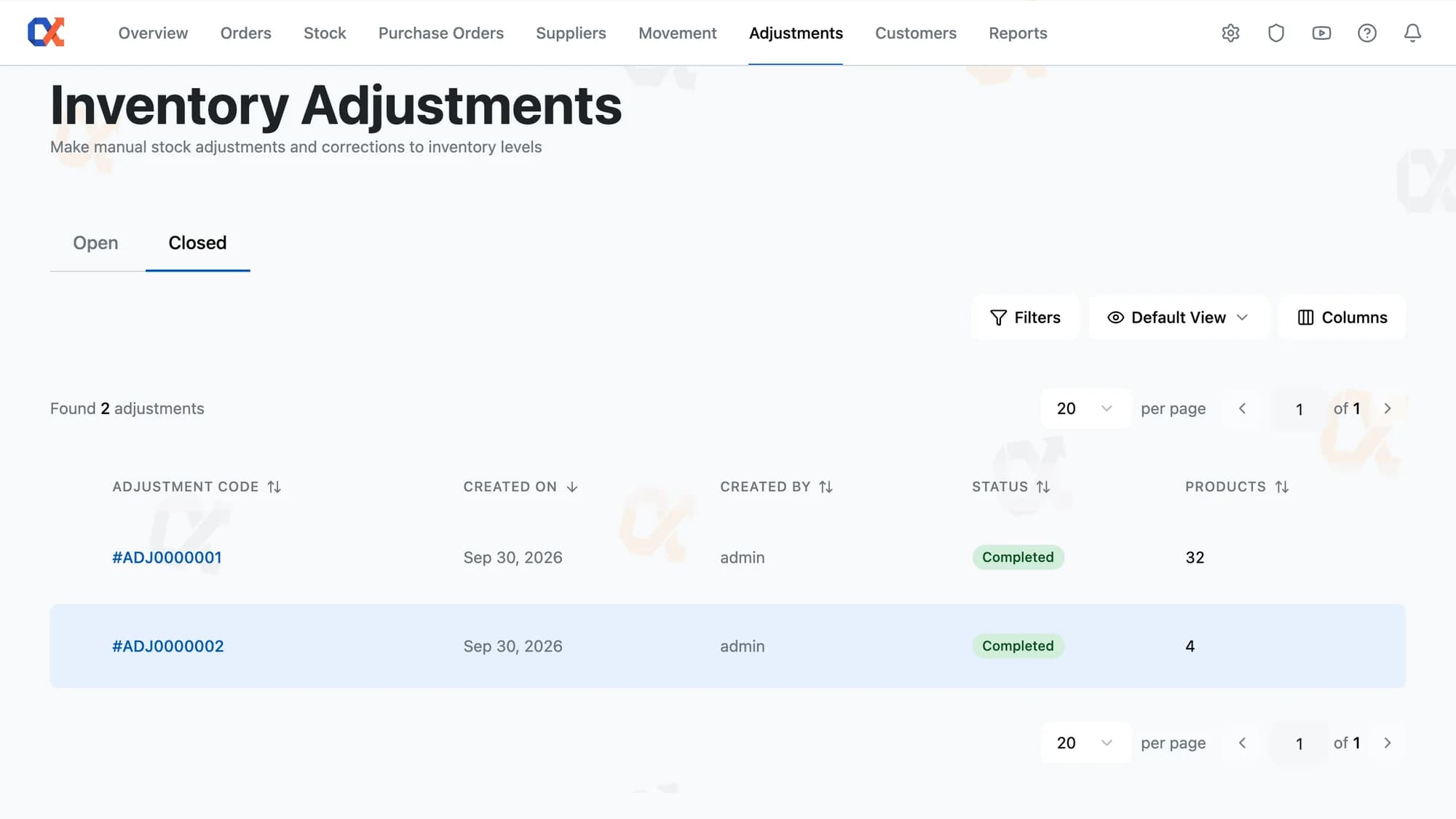Open Stock in the navigation

click(325, 33)
